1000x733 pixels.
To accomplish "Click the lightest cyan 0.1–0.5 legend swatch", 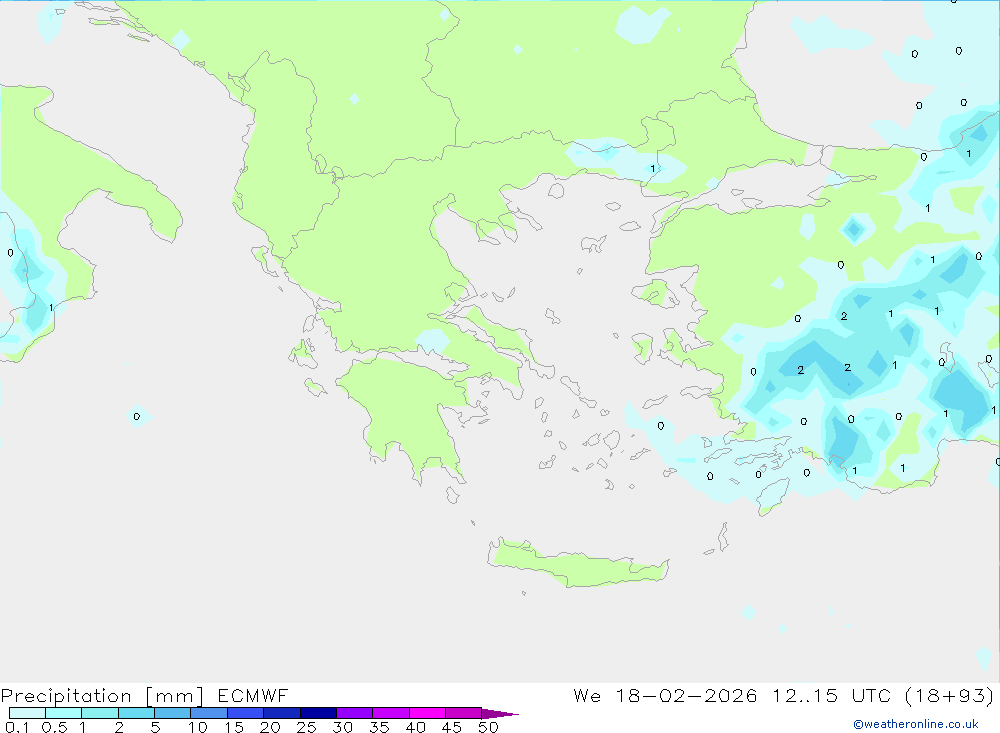I will tap(27, 713).
